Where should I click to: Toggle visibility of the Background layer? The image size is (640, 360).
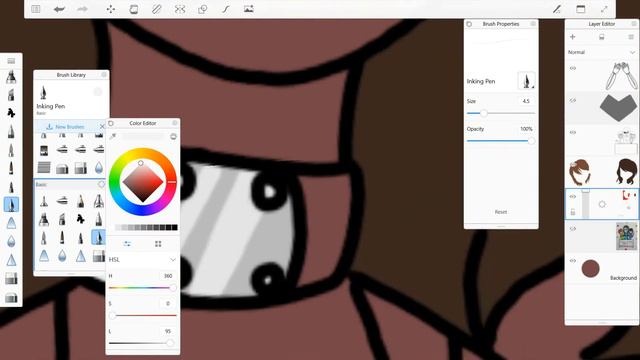pyautogui.click(x=573, y=260)
